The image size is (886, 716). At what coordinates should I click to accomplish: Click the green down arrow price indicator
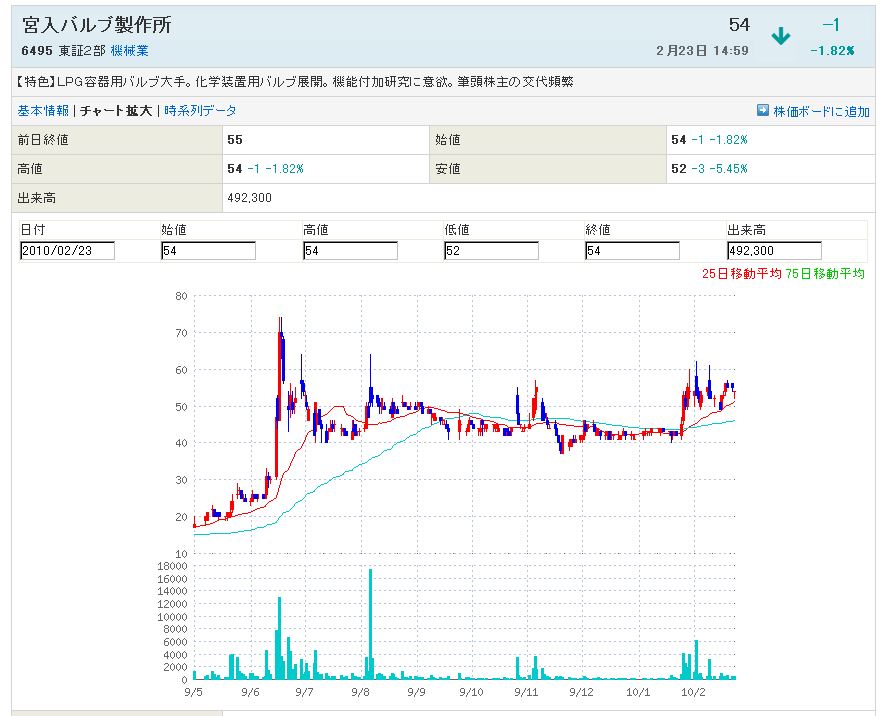coord(781,37)
